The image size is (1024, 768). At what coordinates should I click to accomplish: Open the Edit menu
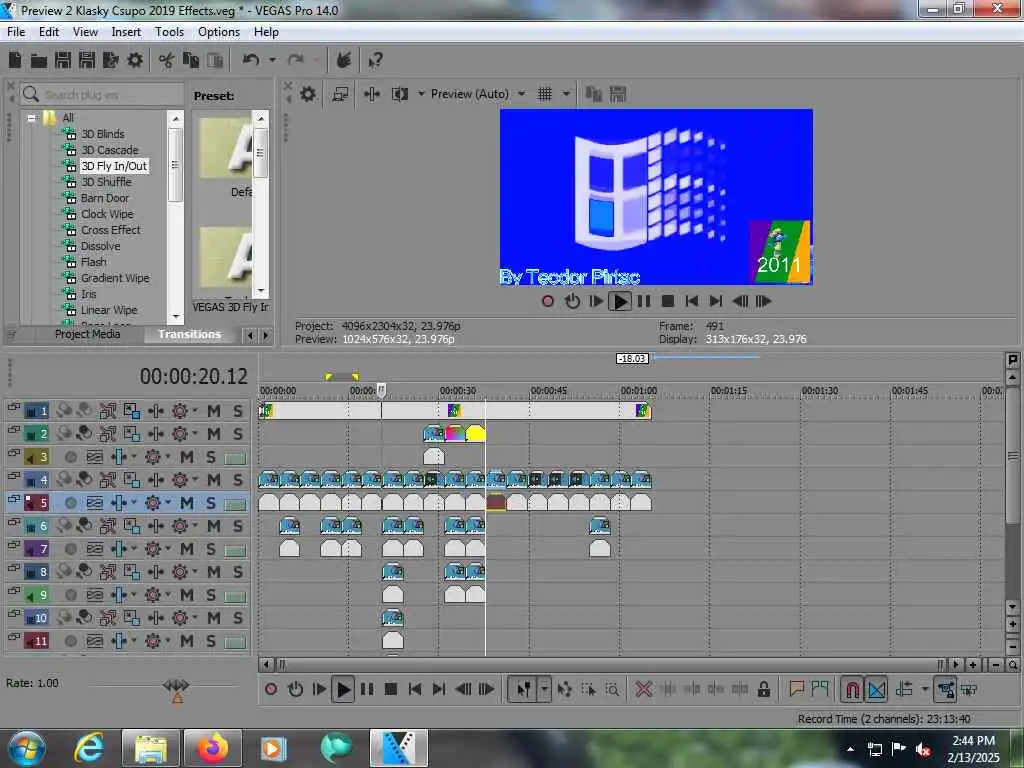[x=48, y=32]
